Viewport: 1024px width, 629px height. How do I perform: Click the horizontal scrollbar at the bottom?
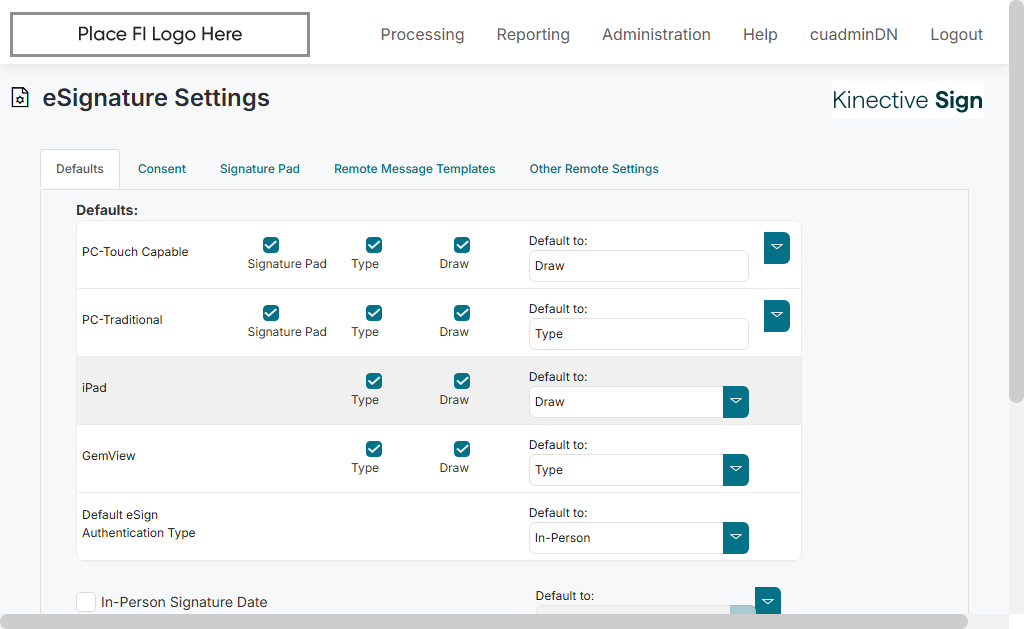pos(484,621)
